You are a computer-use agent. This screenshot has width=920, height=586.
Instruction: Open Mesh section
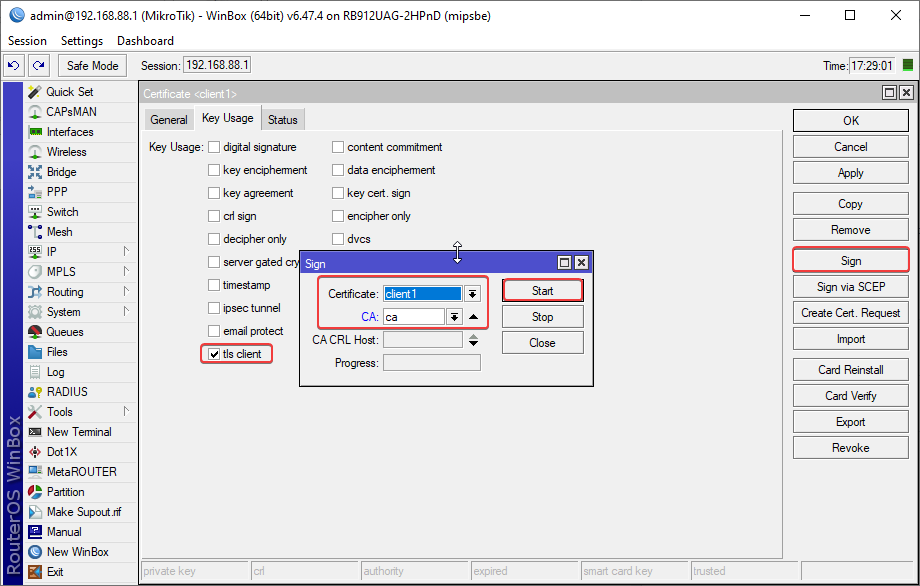pyautogui.click(x=59, y=232)
